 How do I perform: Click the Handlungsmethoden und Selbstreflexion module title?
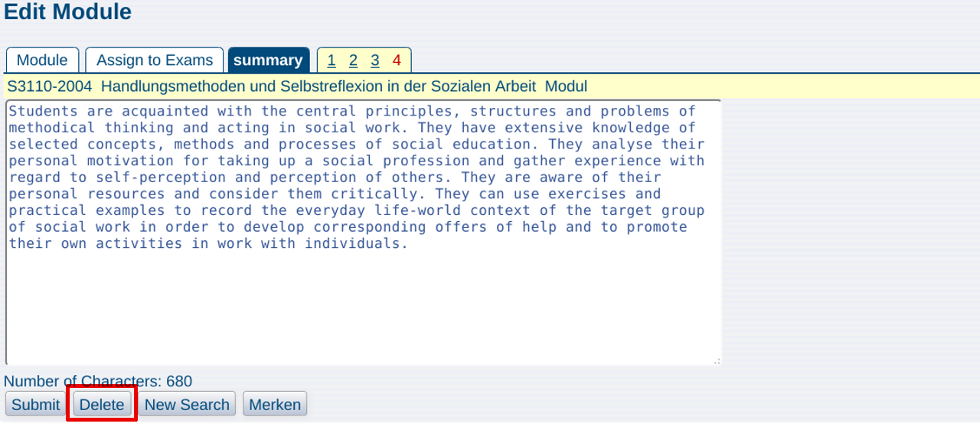(318, 86)
